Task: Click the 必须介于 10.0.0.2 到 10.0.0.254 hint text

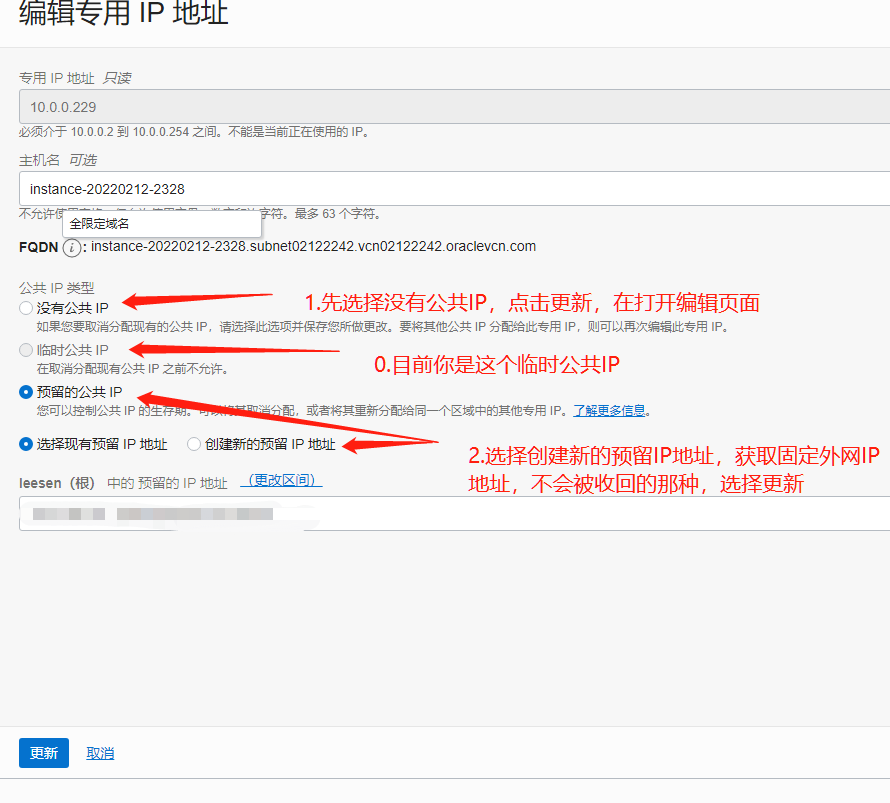Action: (195, 132)
